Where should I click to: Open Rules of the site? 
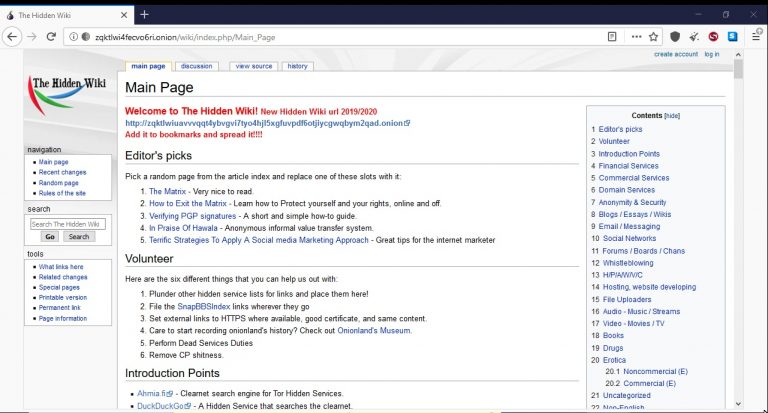click(62, 193)
